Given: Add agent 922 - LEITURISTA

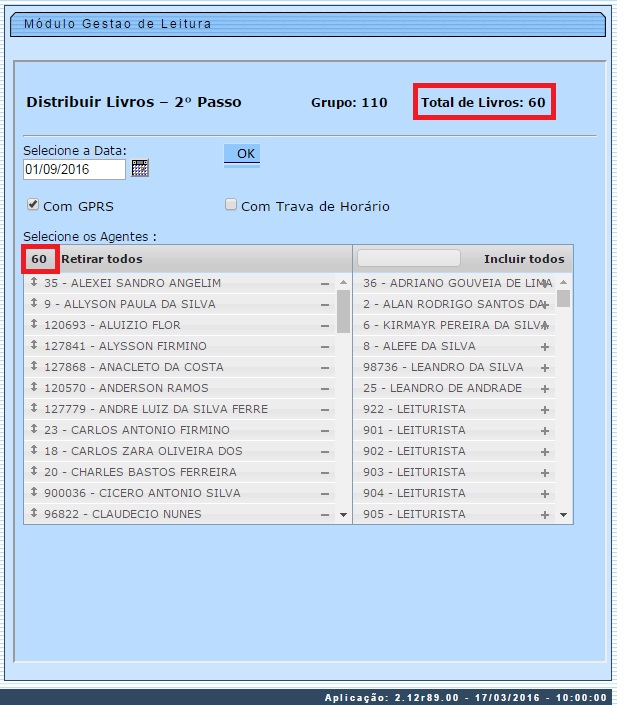Looking at the screenshot, I should tap(545, 410).
